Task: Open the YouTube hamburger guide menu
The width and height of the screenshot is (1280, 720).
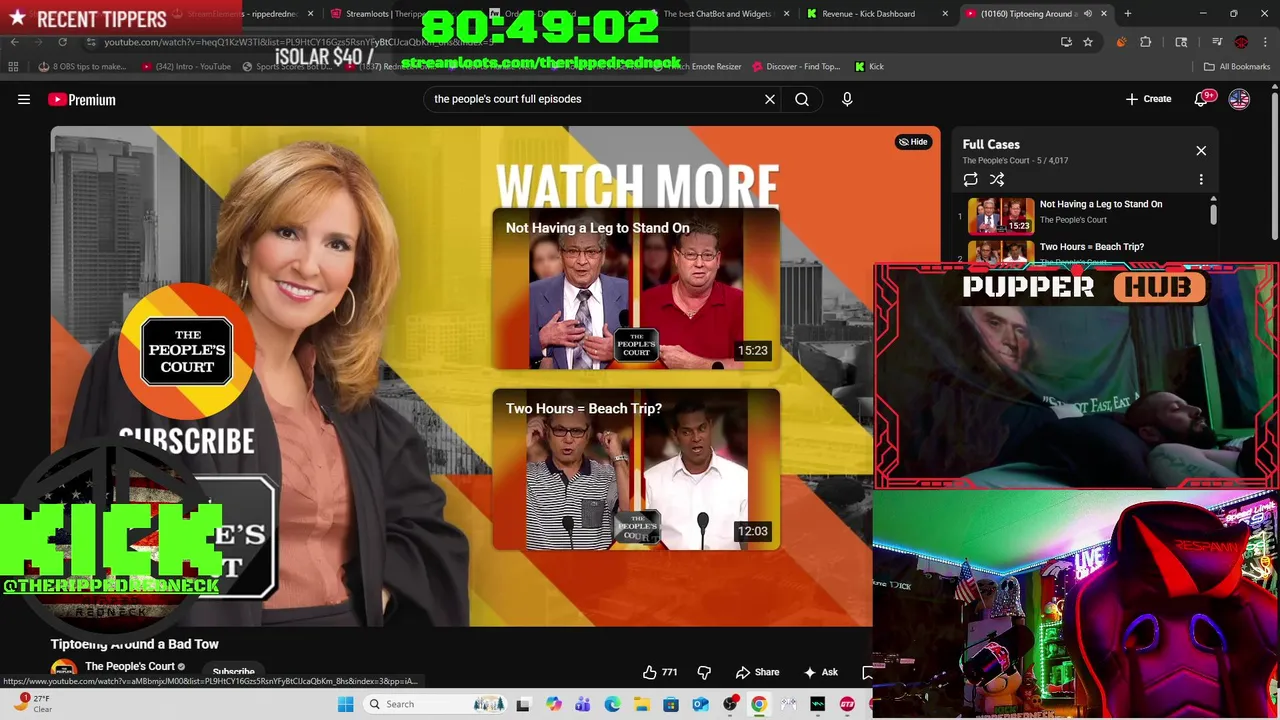Action: (x=24, y=99)
